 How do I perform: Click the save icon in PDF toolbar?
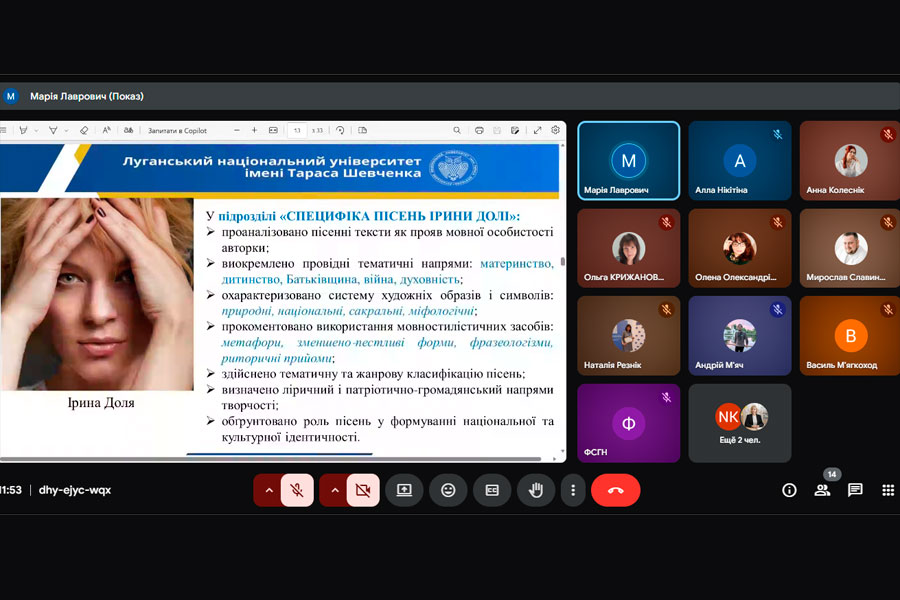click(x=497, y=130)
